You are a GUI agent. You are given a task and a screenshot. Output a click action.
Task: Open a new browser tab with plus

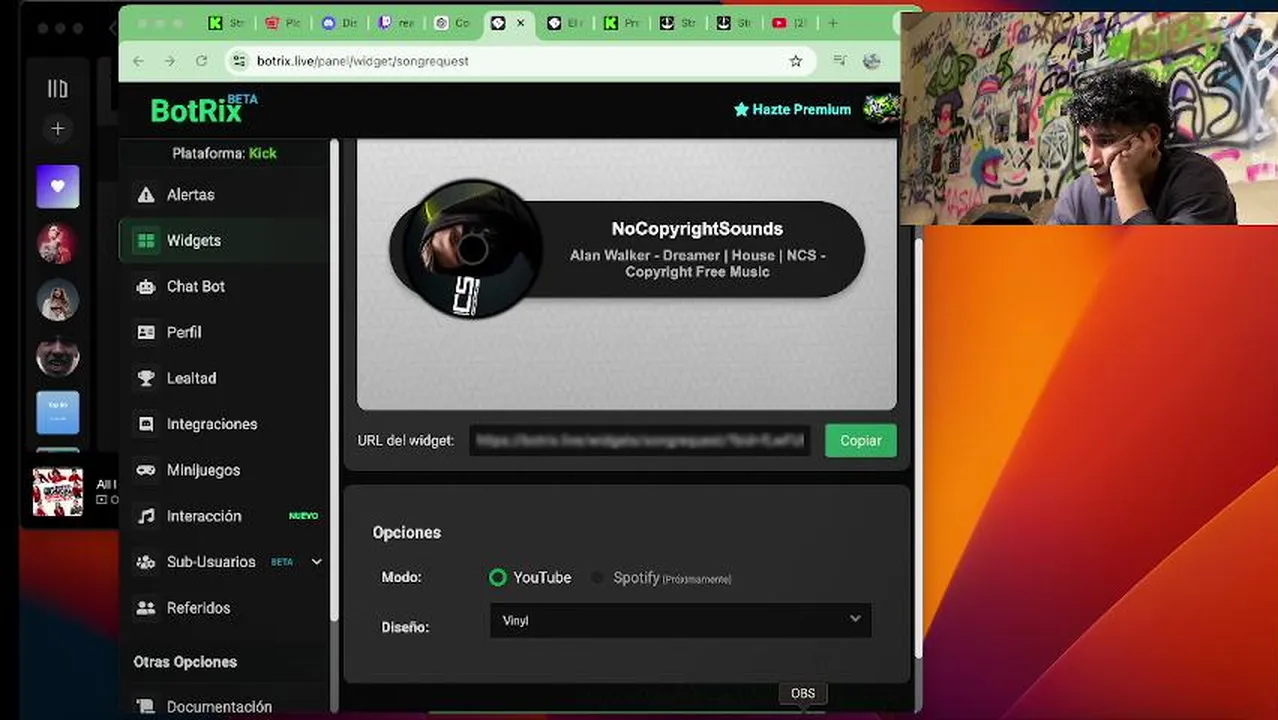point(833,23)
